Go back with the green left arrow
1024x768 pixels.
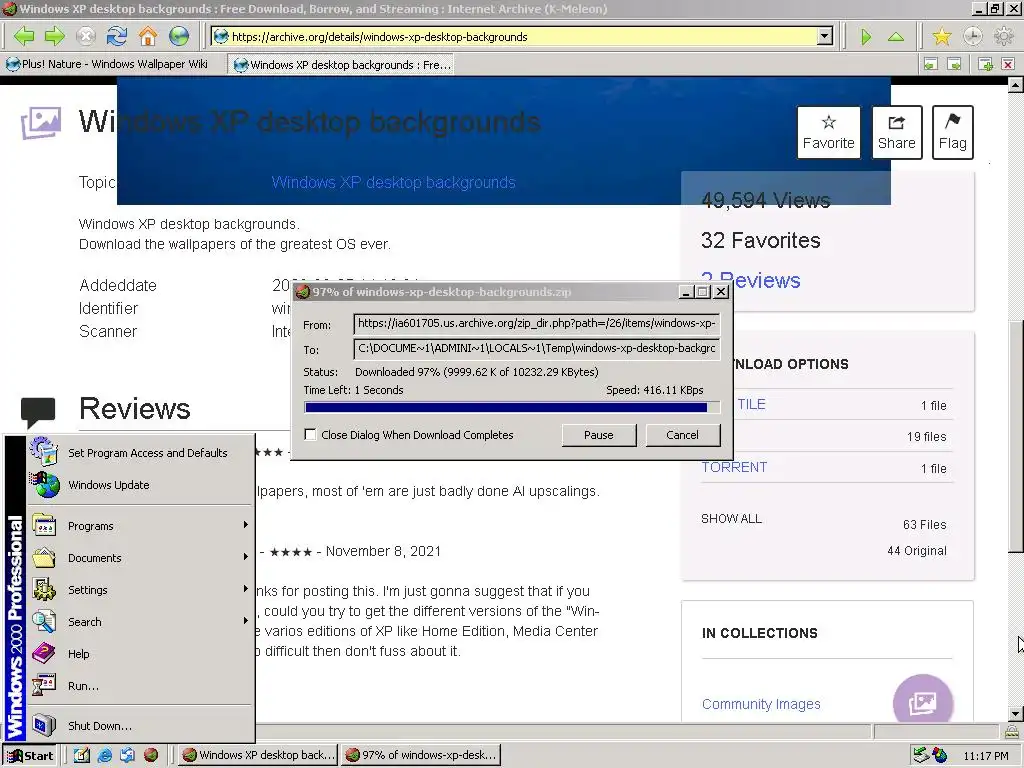click(x=24, y=36)
